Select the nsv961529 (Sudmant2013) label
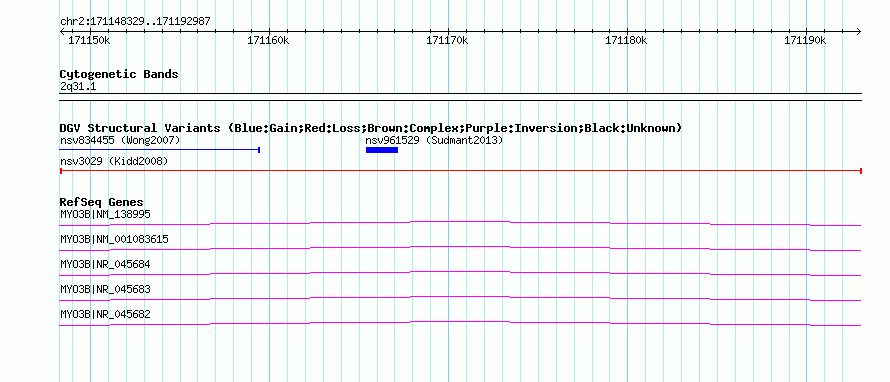The width and height of the screenshot is (890, 382). pos(434,140)
